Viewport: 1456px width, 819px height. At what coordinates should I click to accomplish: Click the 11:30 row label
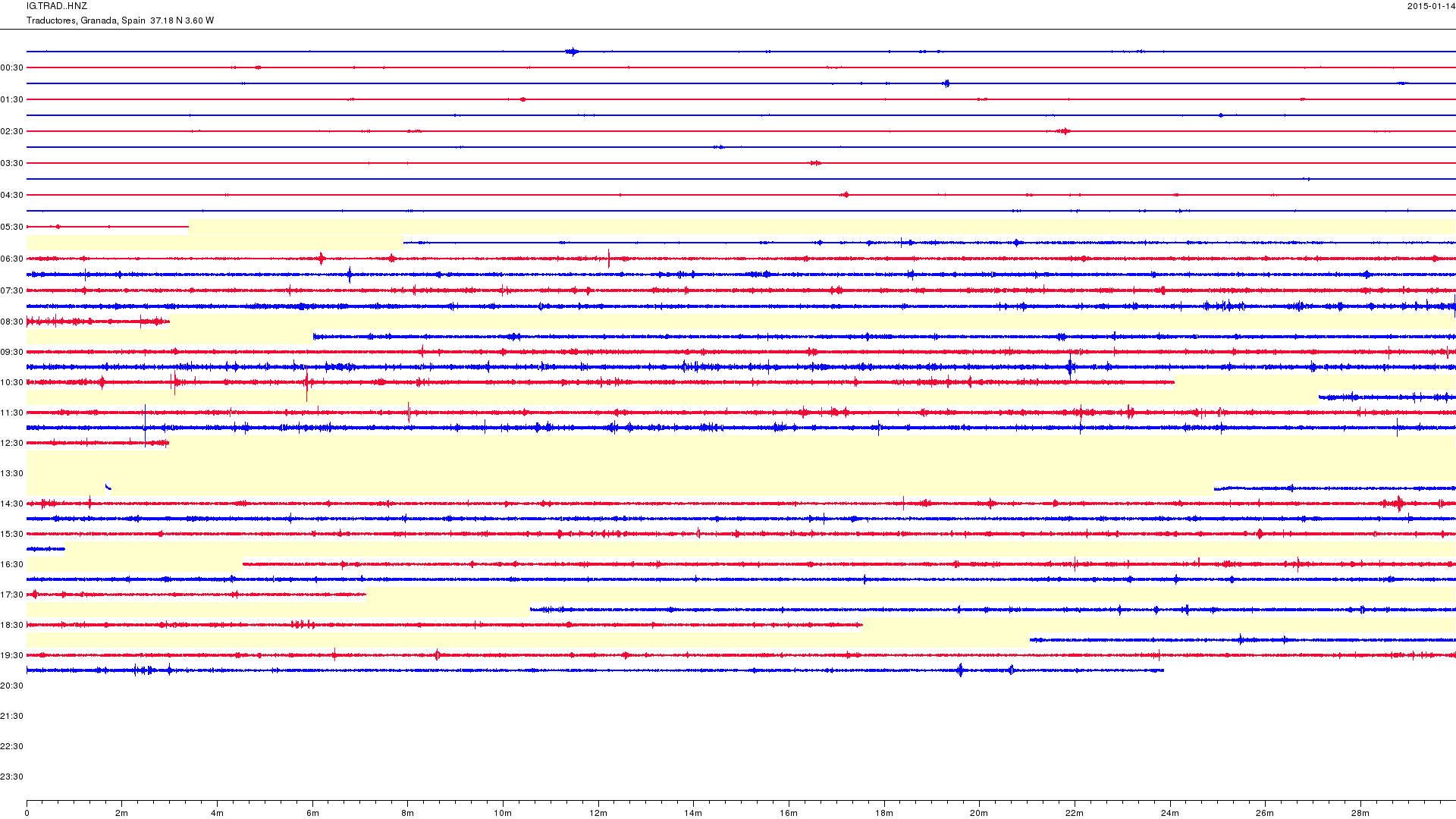pos(12,413)
